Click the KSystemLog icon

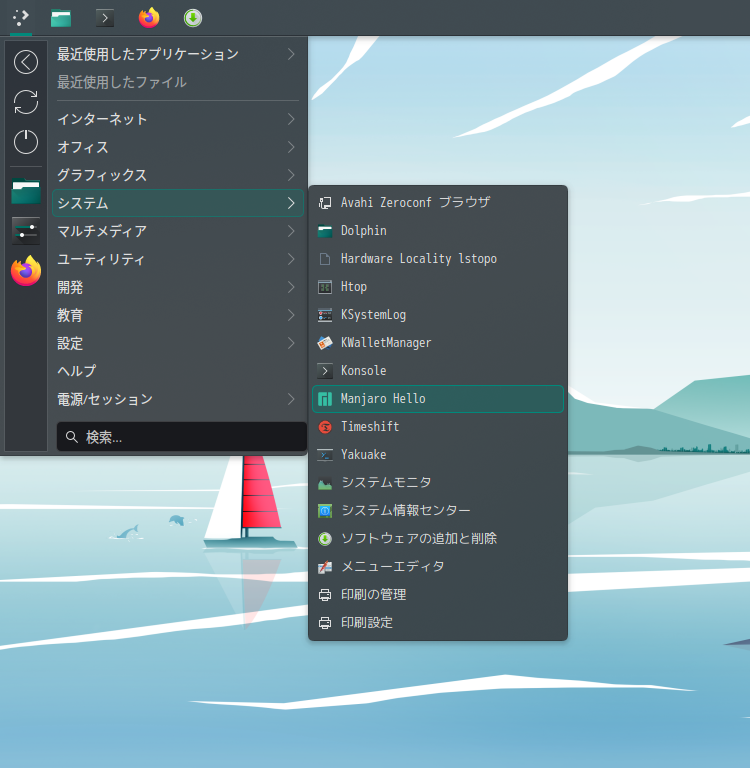click(325, 315)
